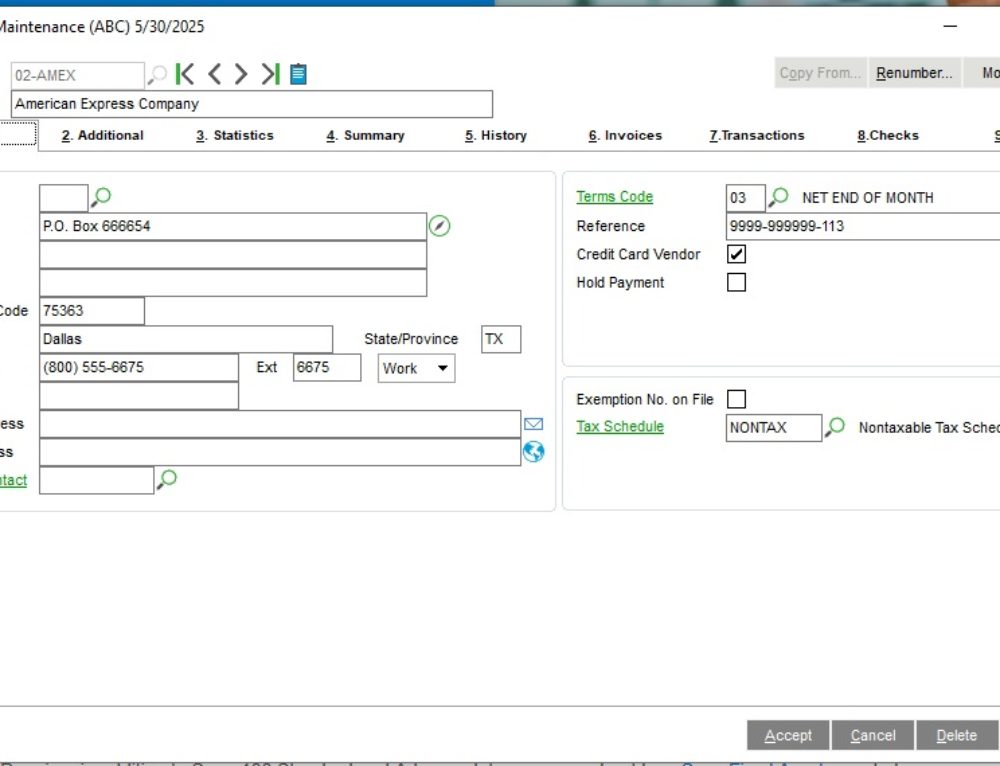Click the telephone field (800) 555-6675
The height and width of the screenshot is (766, 1000).
click(x=139, y=367)
